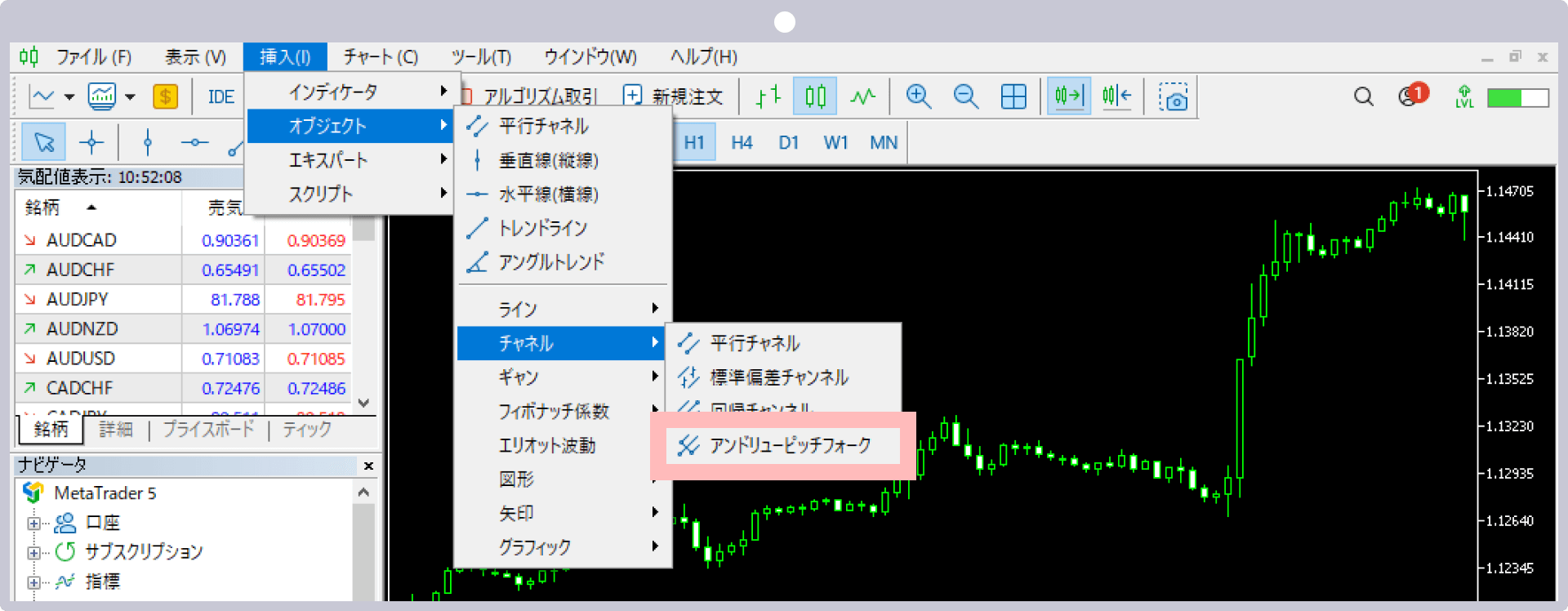The image size is (1568, 611).
Task: Expand the サブスクリプション tree node
Action: 33,552
